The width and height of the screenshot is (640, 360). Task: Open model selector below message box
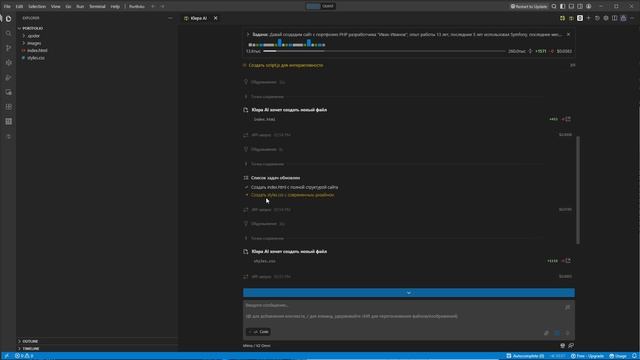click(x=257, y=346)
